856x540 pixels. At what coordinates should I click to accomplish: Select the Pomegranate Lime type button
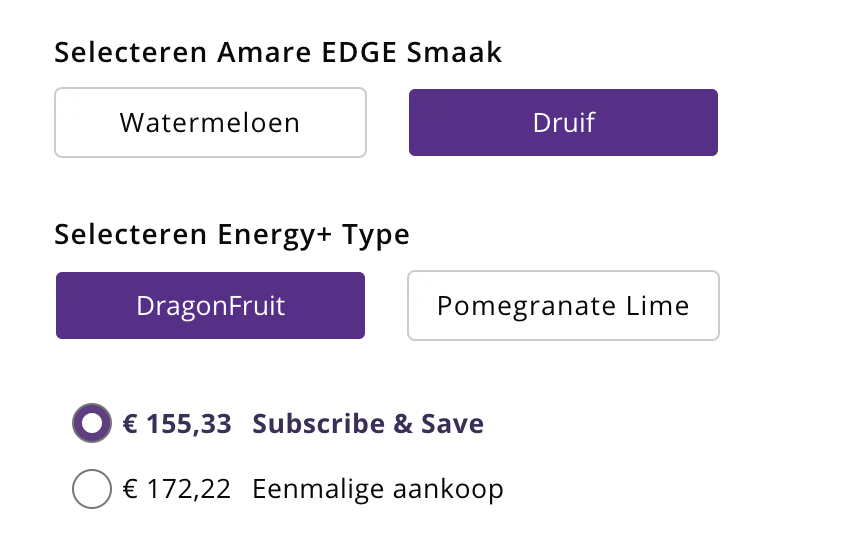tap(563, 306)
